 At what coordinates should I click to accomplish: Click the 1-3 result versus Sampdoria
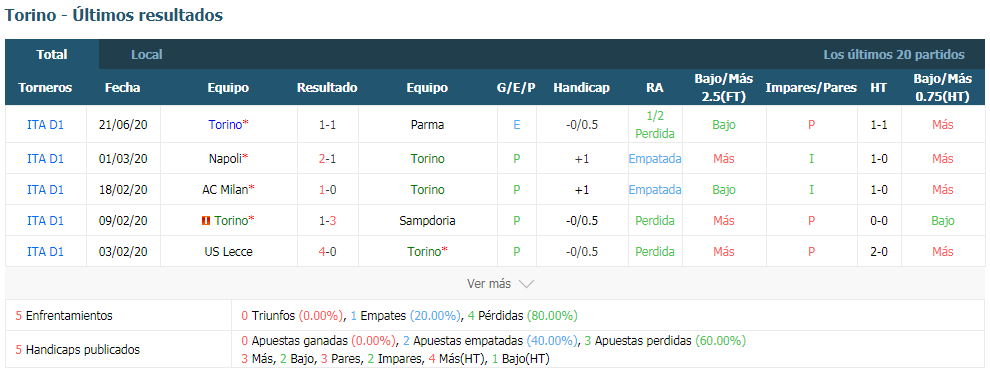(327, 221)
